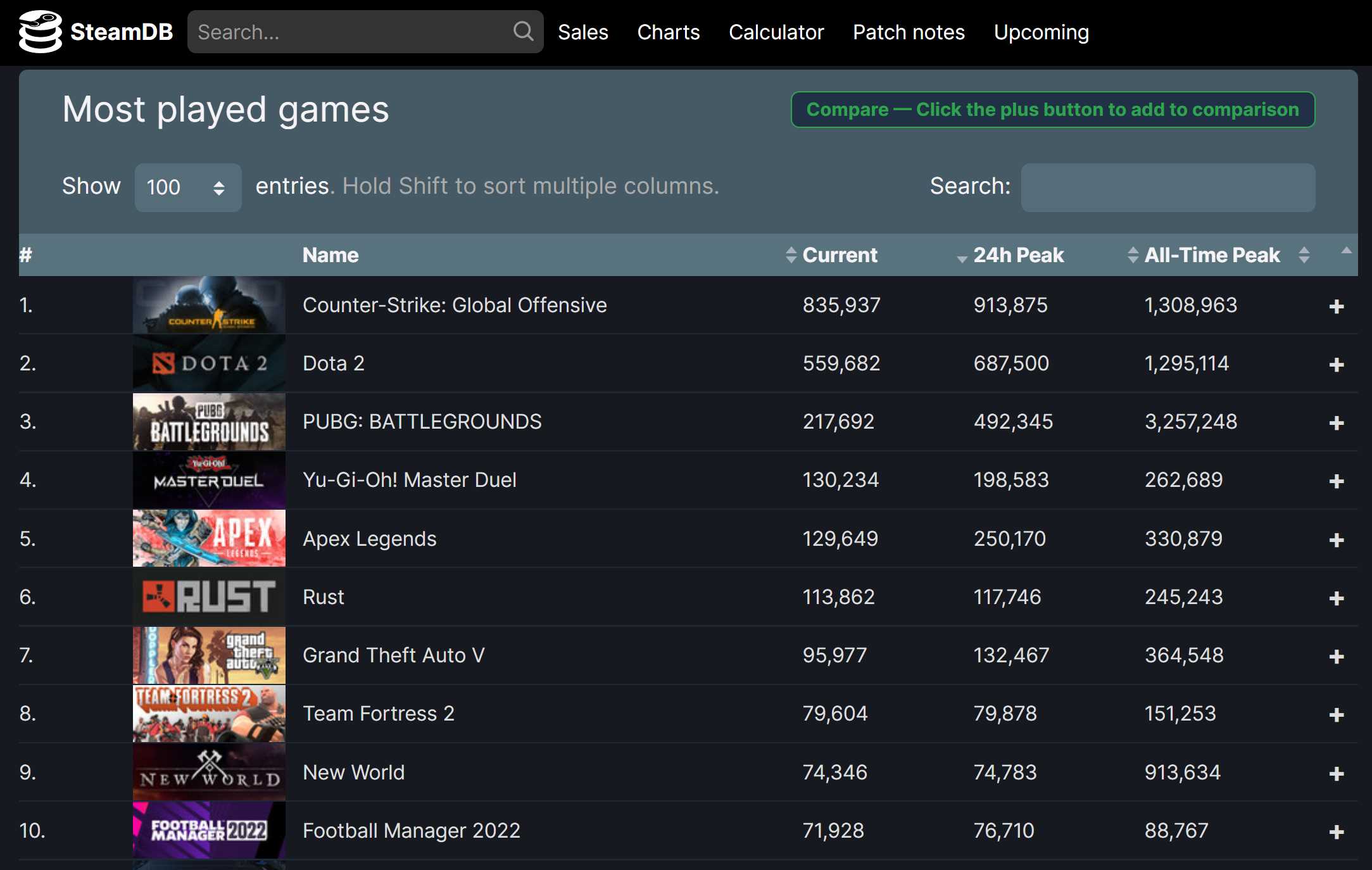Open the PUBG: BATTLEGROUNDS name link
The width and height of the screenshot is (1372, 870).
click(422, 422)
